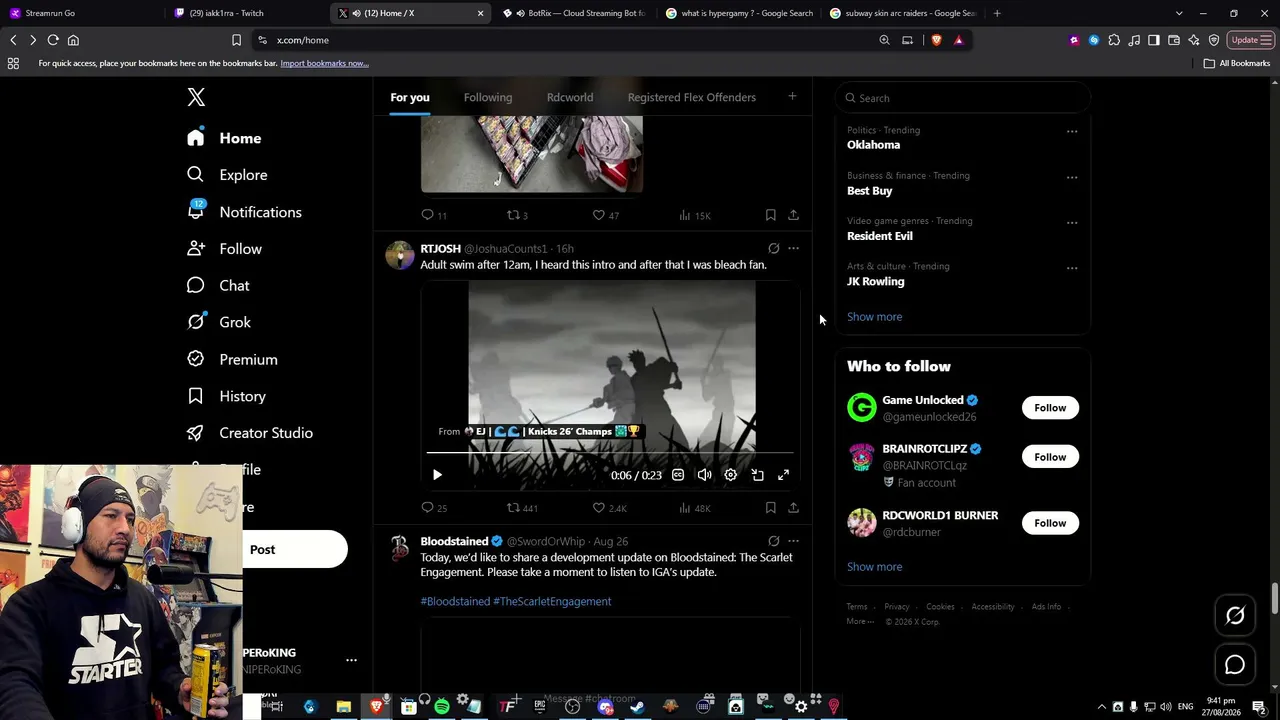
Task: Reload the current page
Action: point(53,40)
